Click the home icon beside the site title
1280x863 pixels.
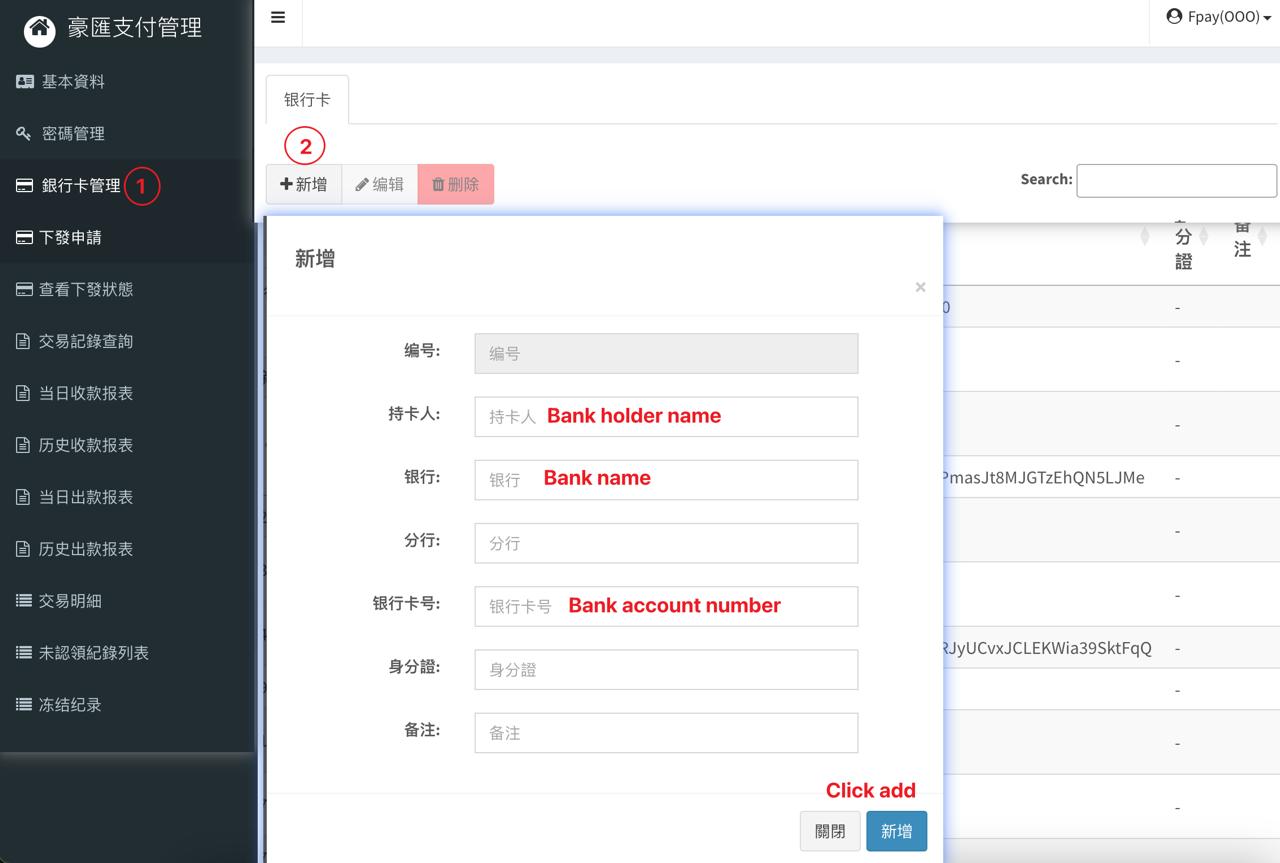(40, 30)
